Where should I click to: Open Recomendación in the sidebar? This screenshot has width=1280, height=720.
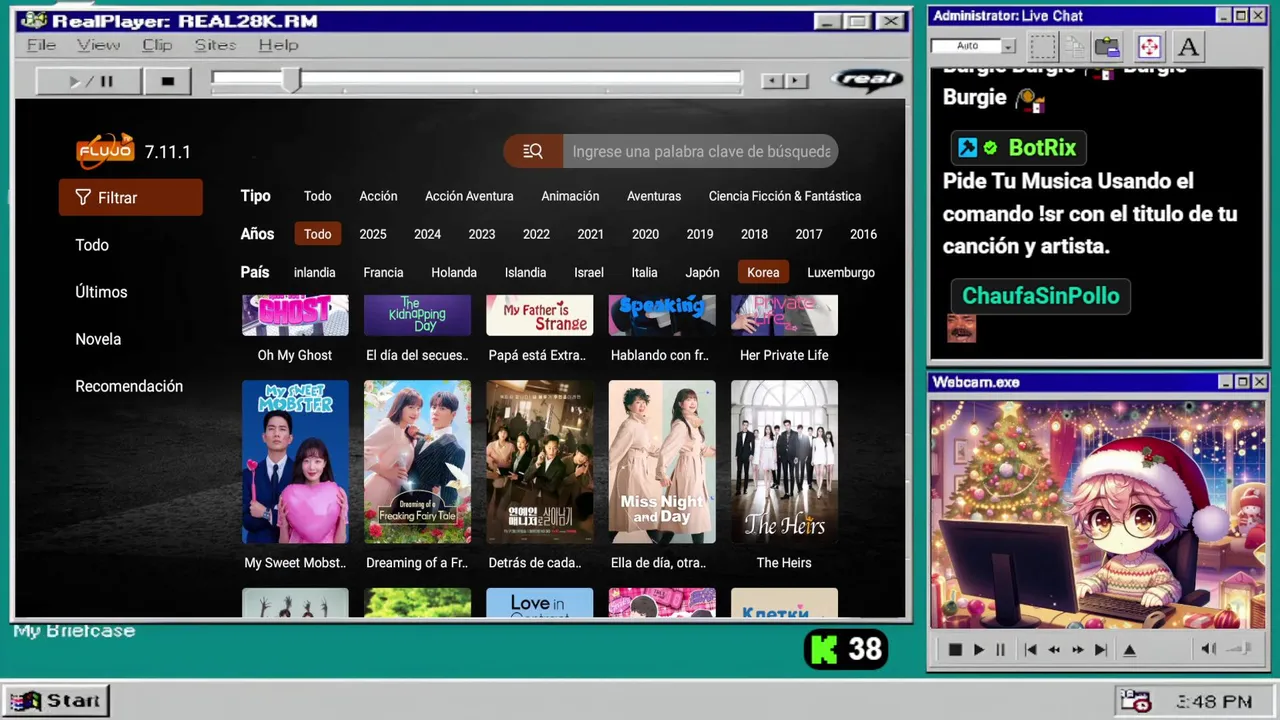(x=129, y=386)
